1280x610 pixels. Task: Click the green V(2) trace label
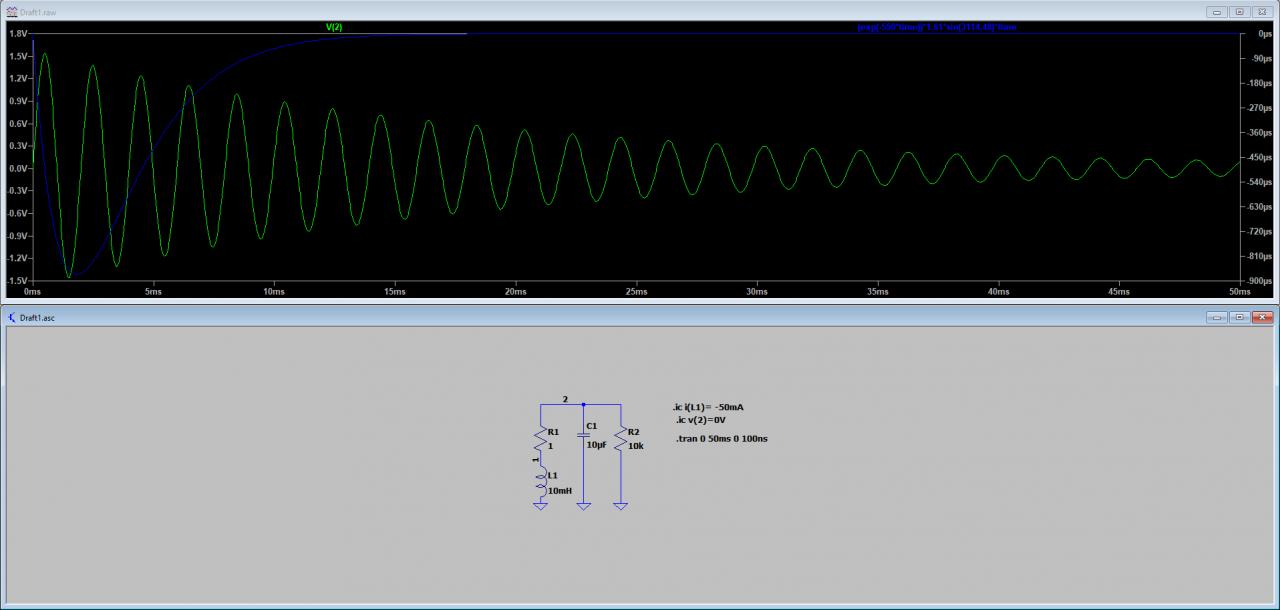(x=334, y=27)
